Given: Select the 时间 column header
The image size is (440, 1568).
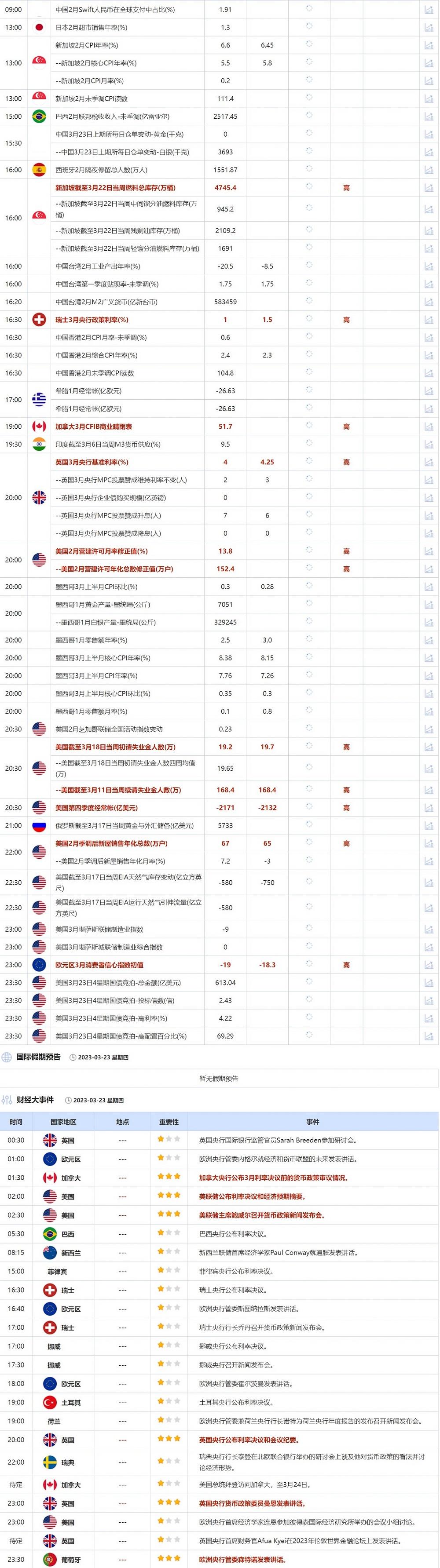Looking at the screenshot, I should 16,1122.
